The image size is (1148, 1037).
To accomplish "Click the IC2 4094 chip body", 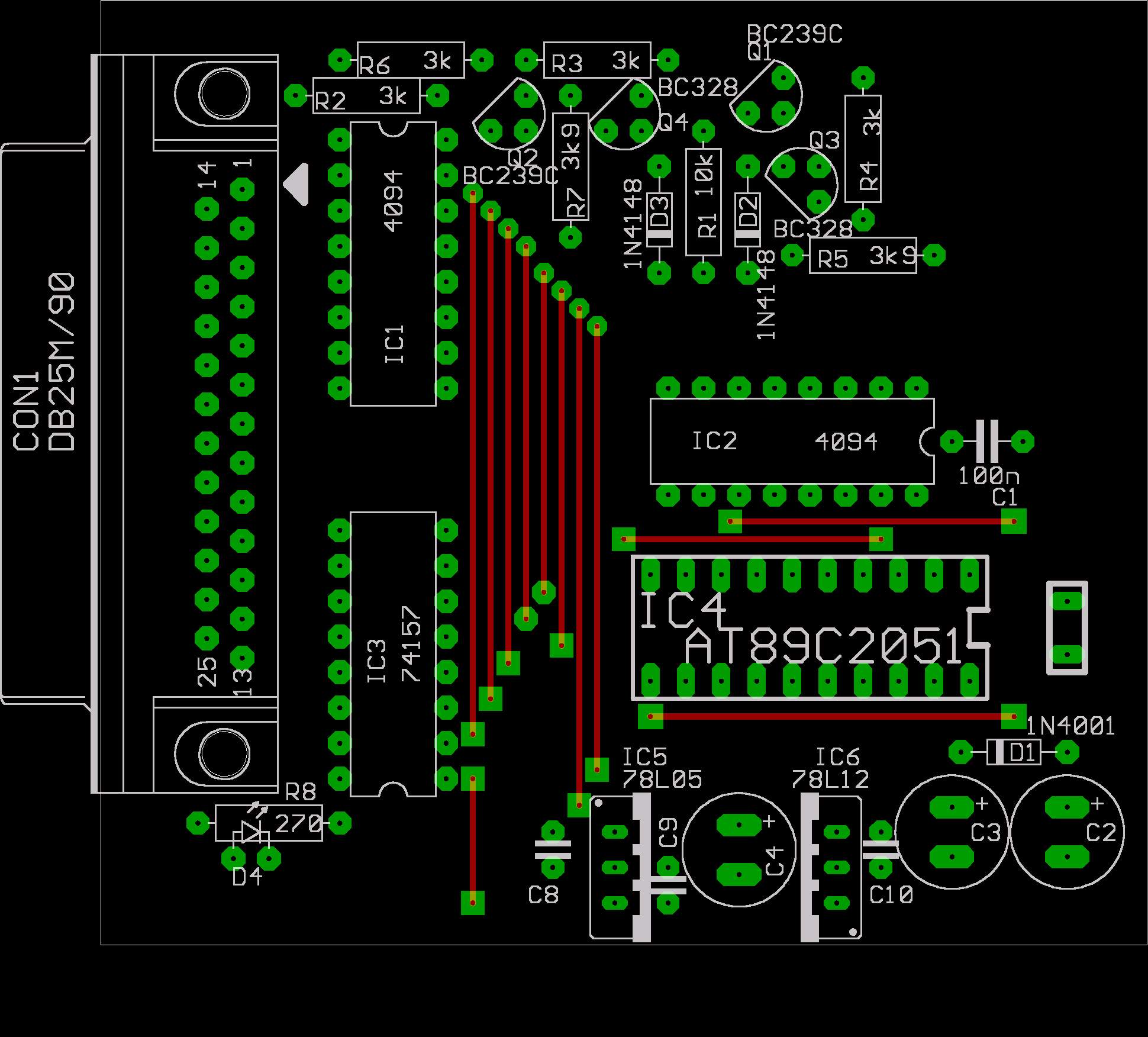I will [791, 442].
